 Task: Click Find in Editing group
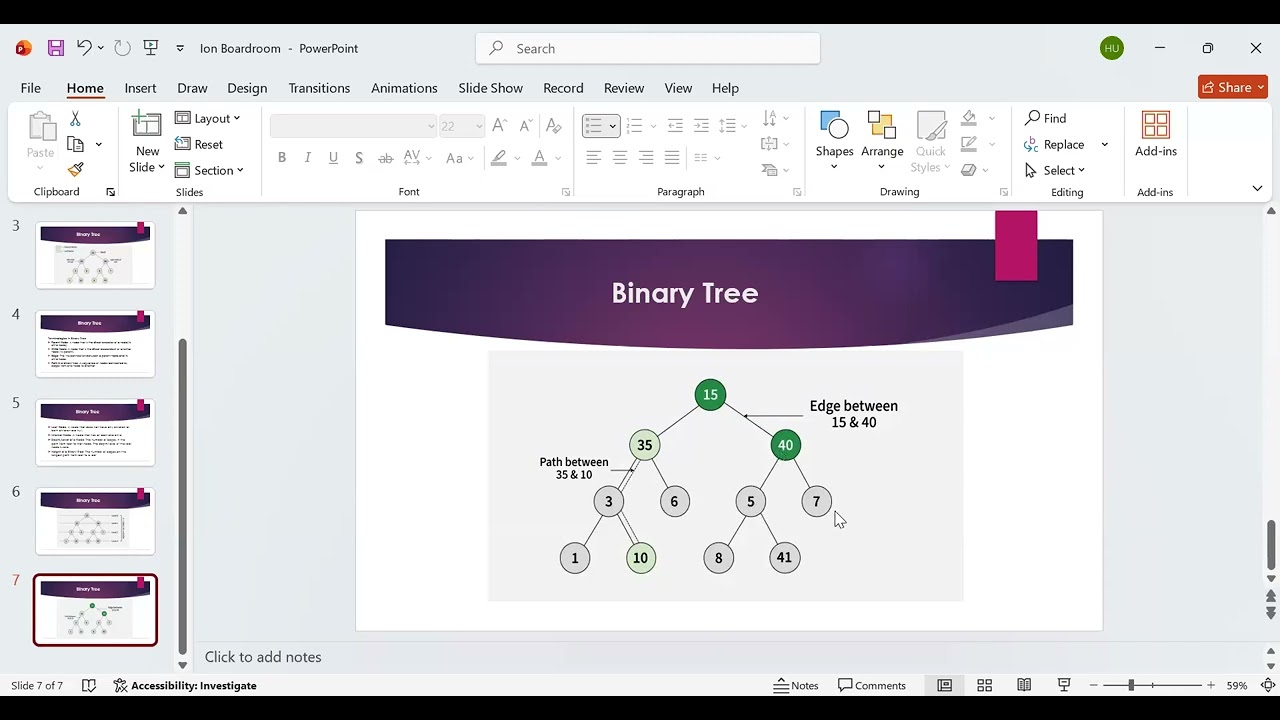click(1046, 118)
